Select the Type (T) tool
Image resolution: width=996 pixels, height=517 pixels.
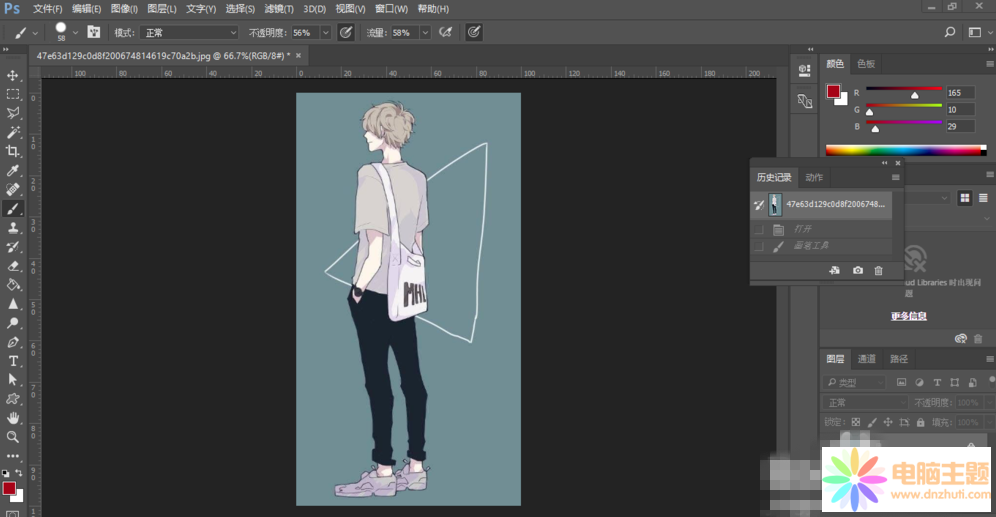click(13, 360)
